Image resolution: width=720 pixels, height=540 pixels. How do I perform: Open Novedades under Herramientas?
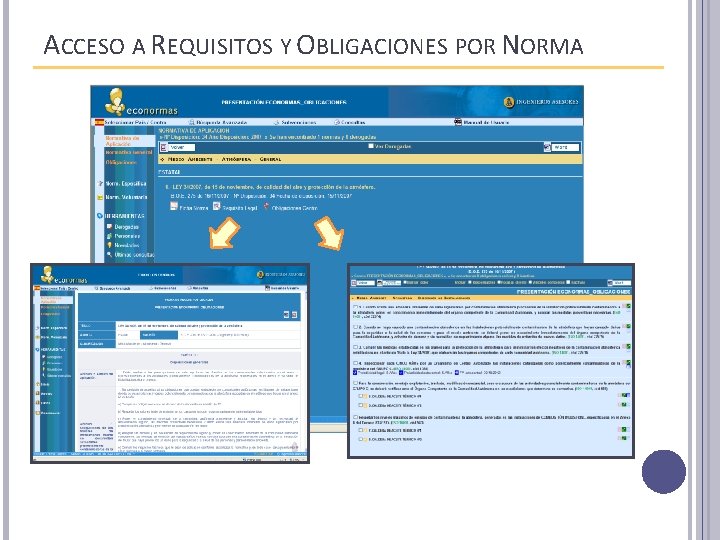pyautogui.click(x=127, y=245)
